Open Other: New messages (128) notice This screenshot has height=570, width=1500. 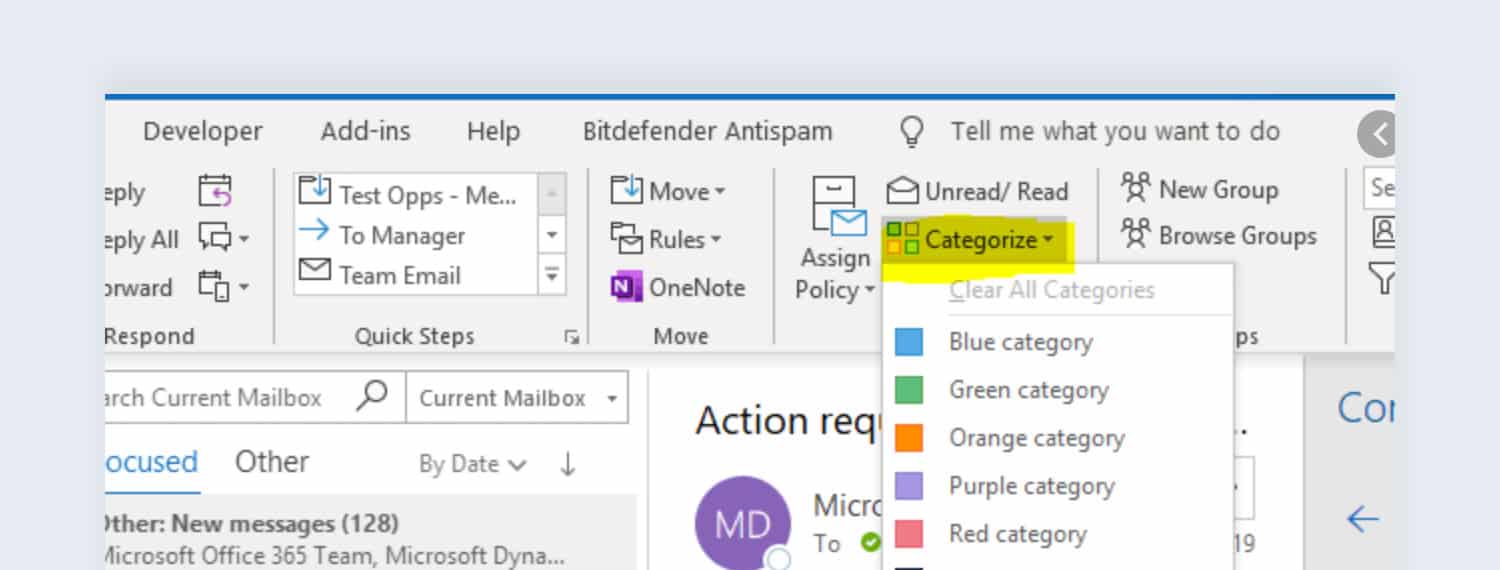370,538
